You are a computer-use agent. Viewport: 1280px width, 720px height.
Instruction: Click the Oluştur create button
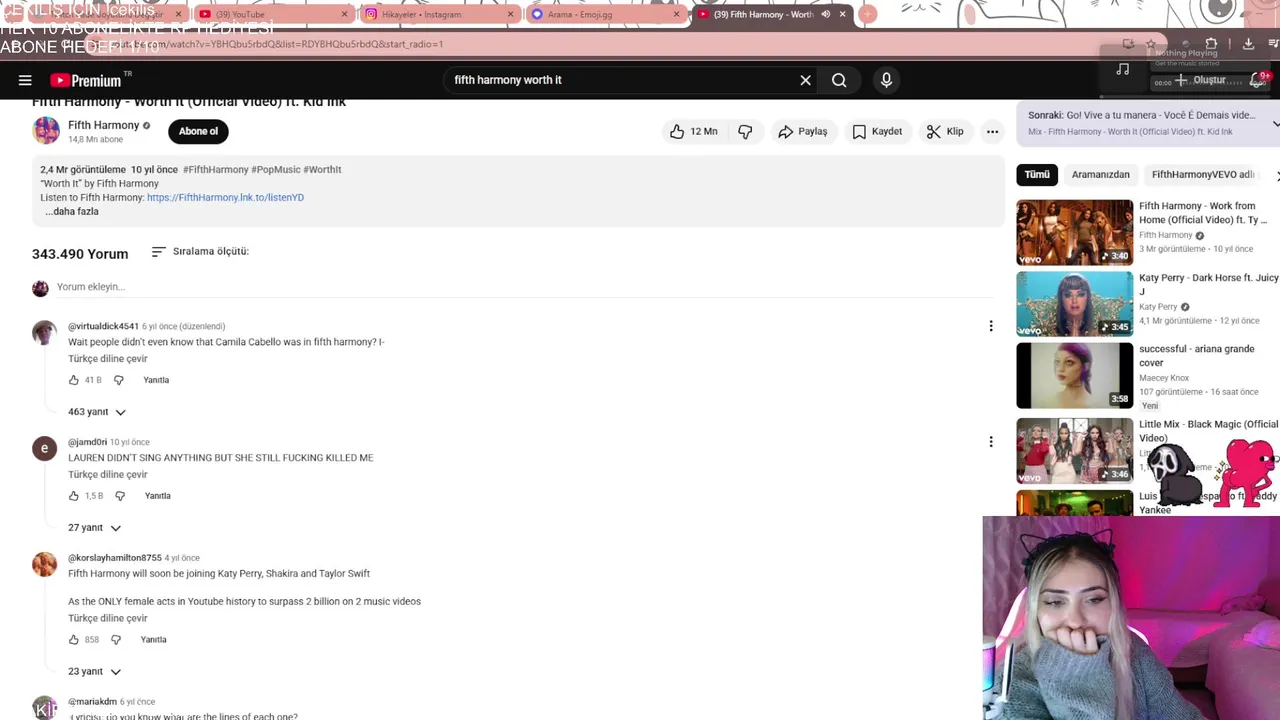click(1199, 80)
